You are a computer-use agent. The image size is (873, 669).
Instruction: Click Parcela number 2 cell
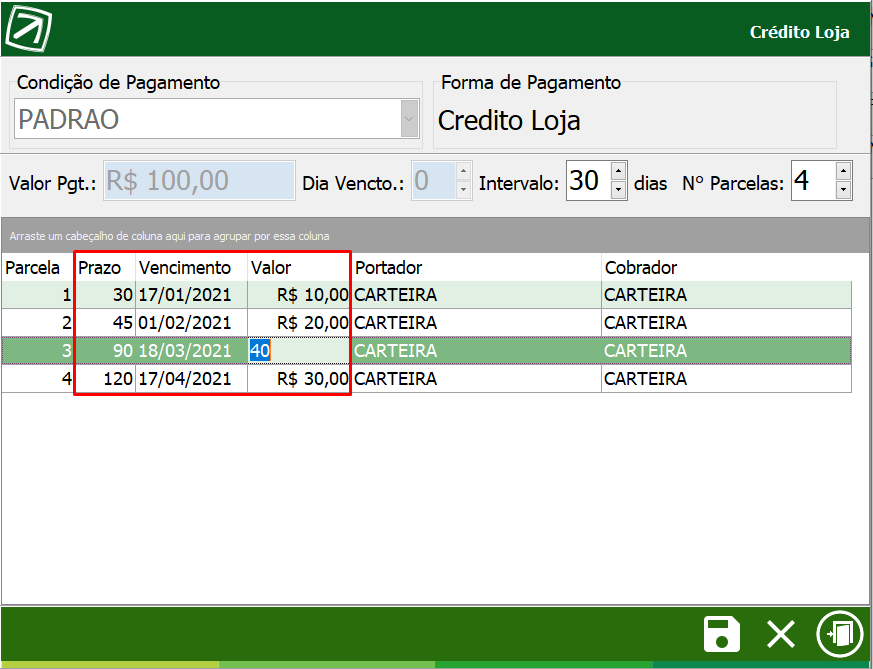click(38, 323)
